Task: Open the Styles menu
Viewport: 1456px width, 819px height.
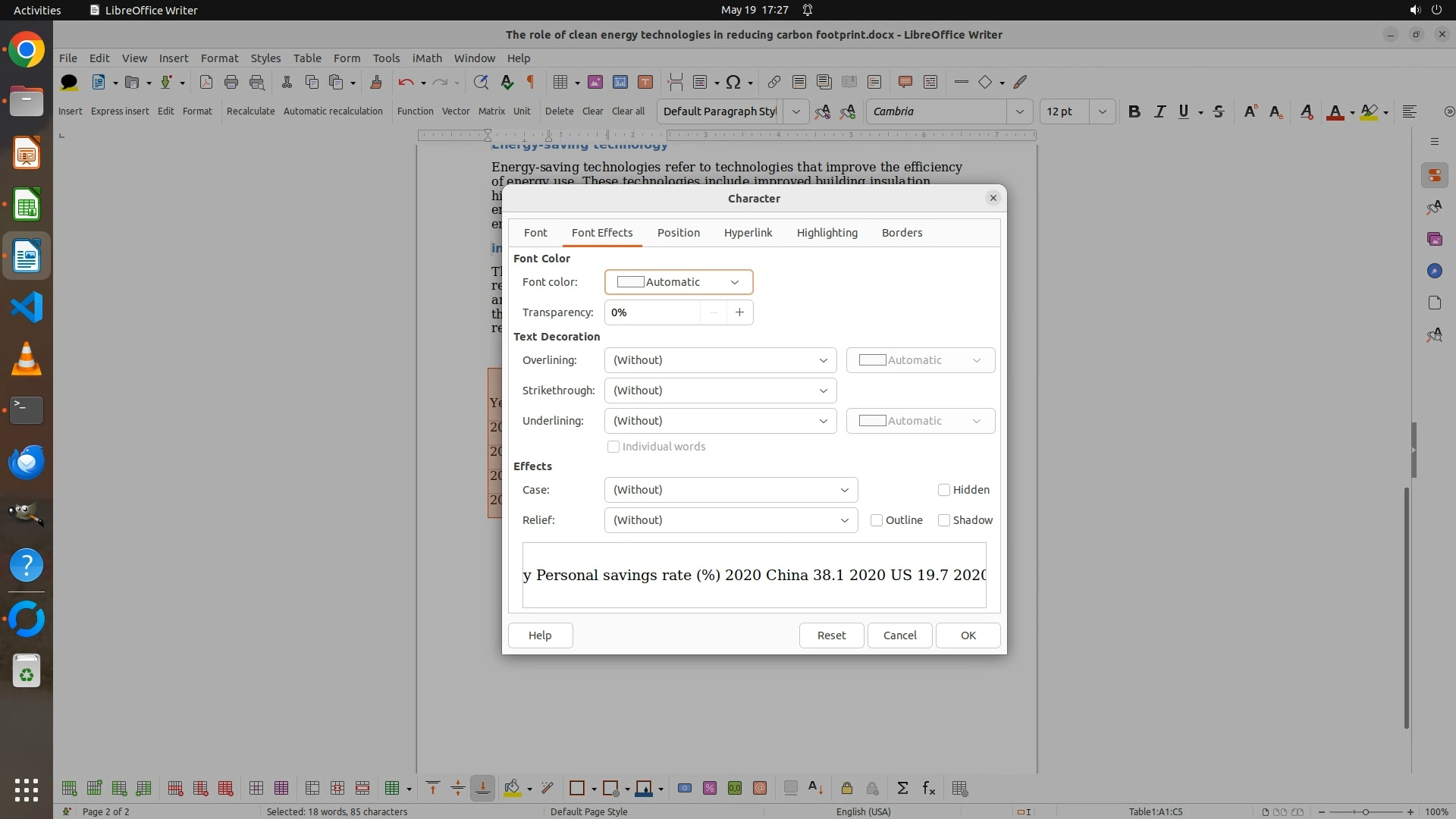Action: coord(265,58)
